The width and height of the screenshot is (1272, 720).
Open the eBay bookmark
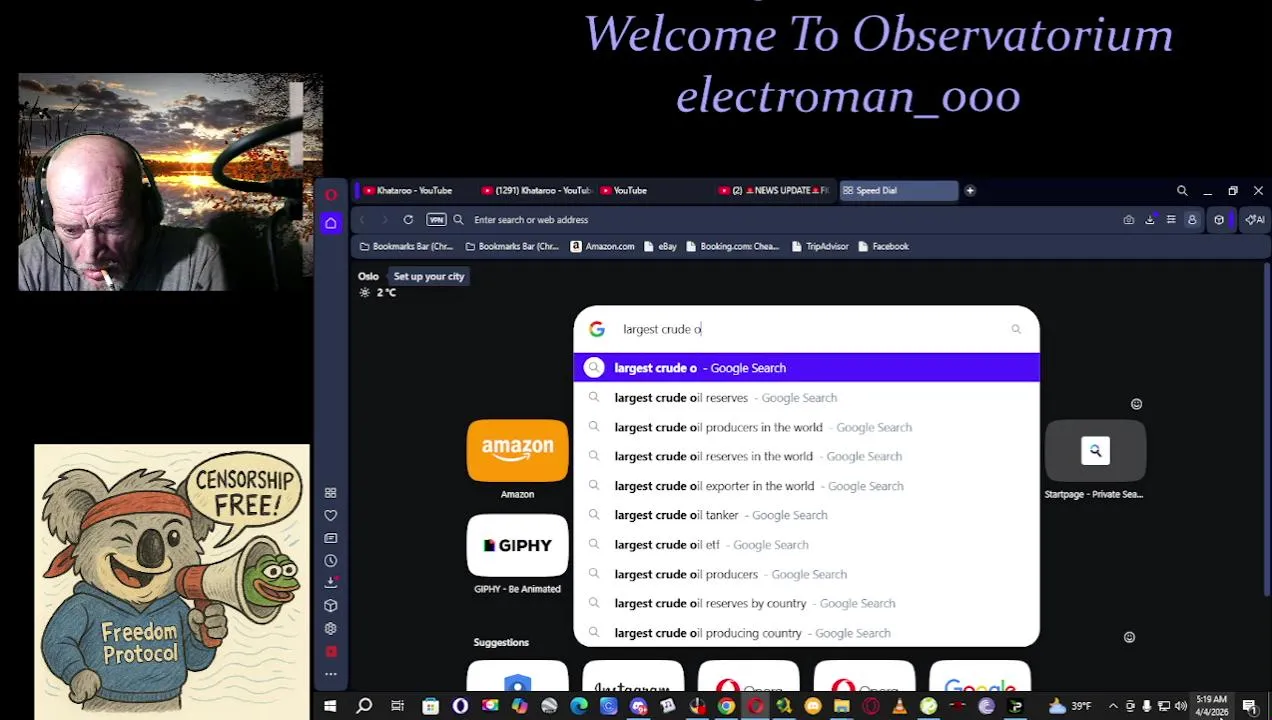(661, 246)
